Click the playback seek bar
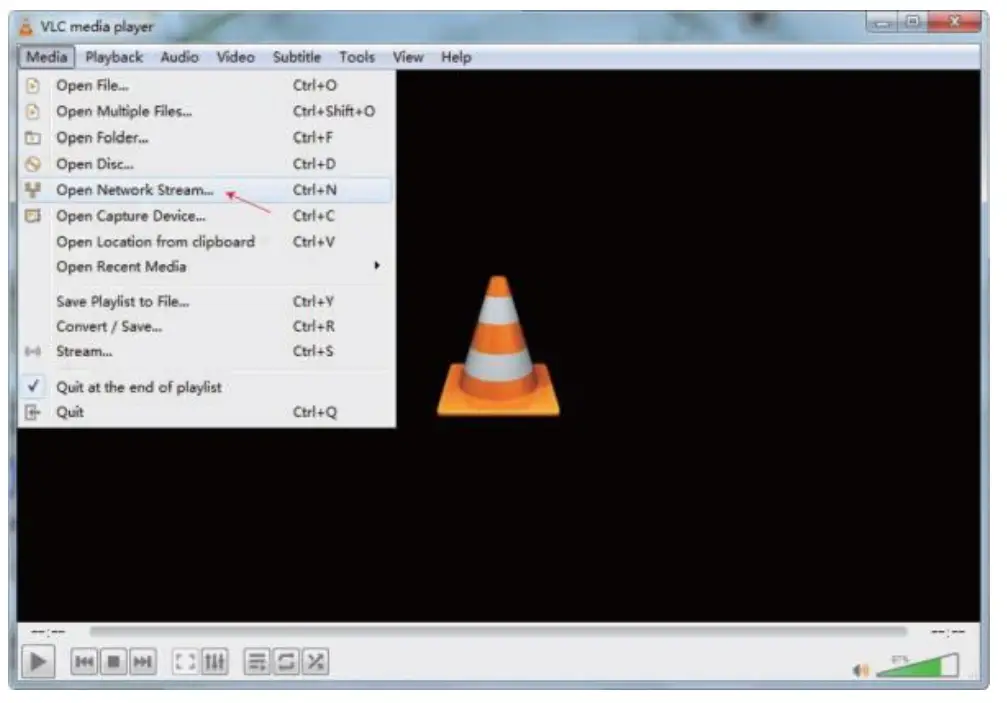1007x703 pixels. pos(498,632)
